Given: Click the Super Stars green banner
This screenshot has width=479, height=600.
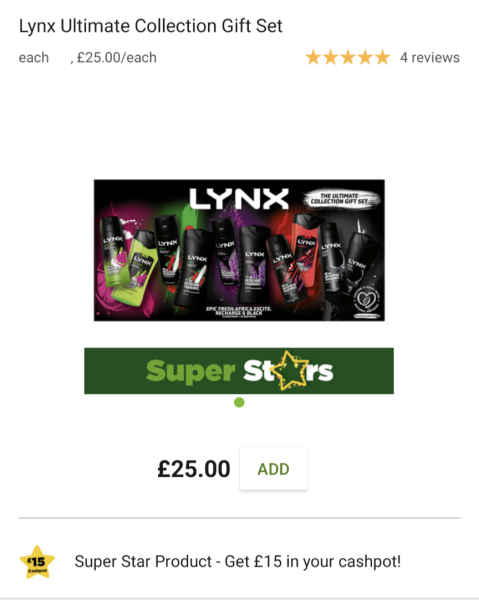Looking at the screenshot, I should click(239, 371).
